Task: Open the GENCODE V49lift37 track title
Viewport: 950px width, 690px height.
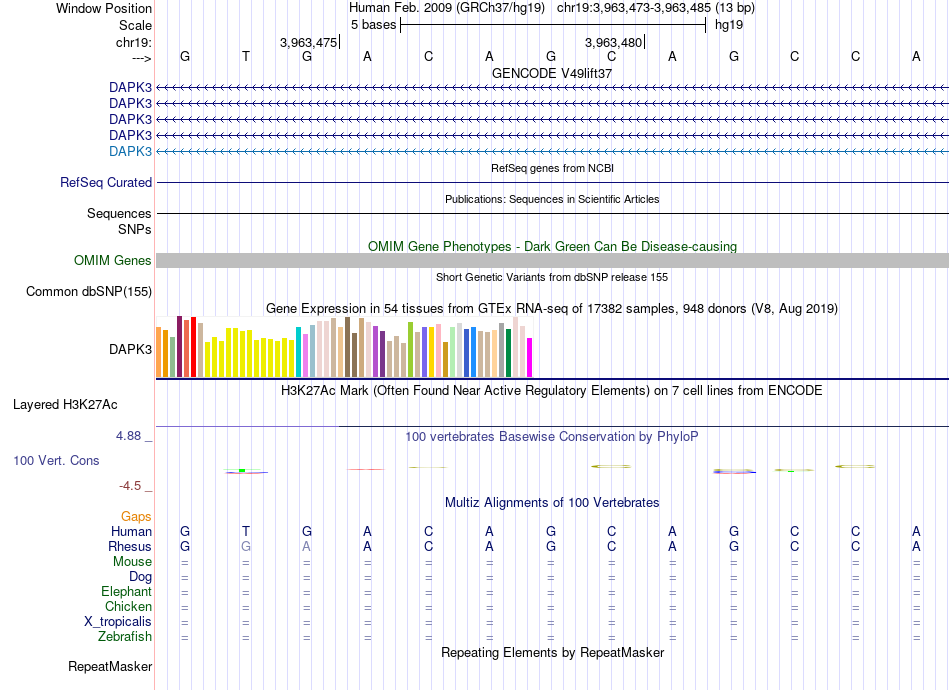Action: point(552,73)
